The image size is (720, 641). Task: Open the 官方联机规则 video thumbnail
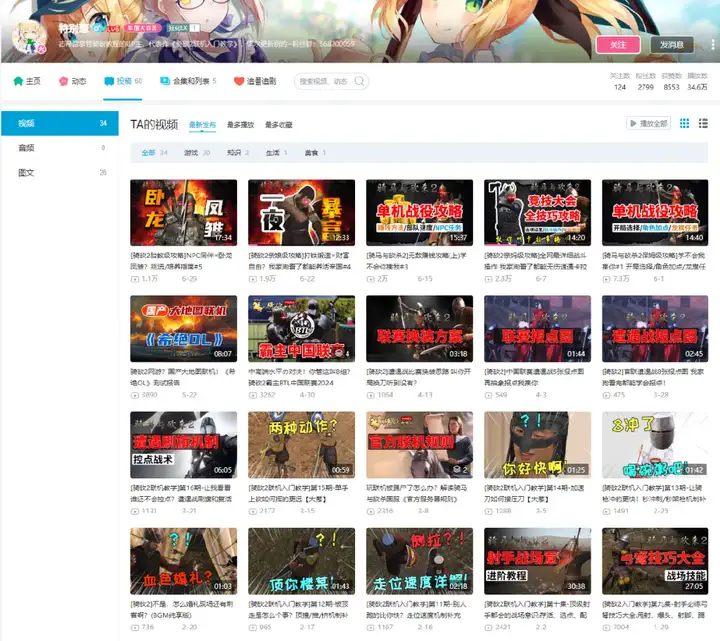coord(420,445)
